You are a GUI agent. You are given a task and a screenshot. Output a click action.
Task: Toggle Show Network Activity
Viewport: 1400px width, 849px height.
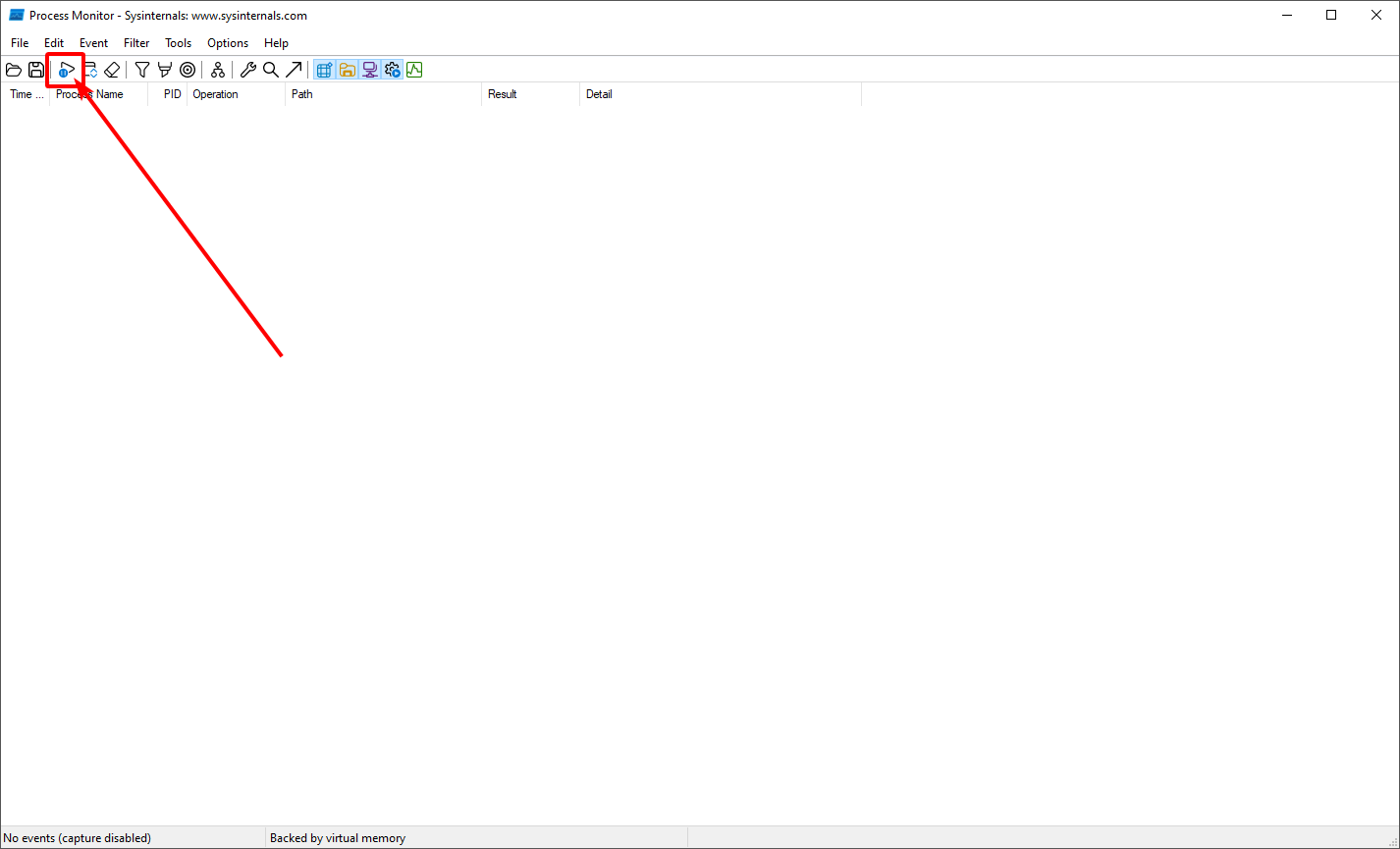click(x=369, y=69)
